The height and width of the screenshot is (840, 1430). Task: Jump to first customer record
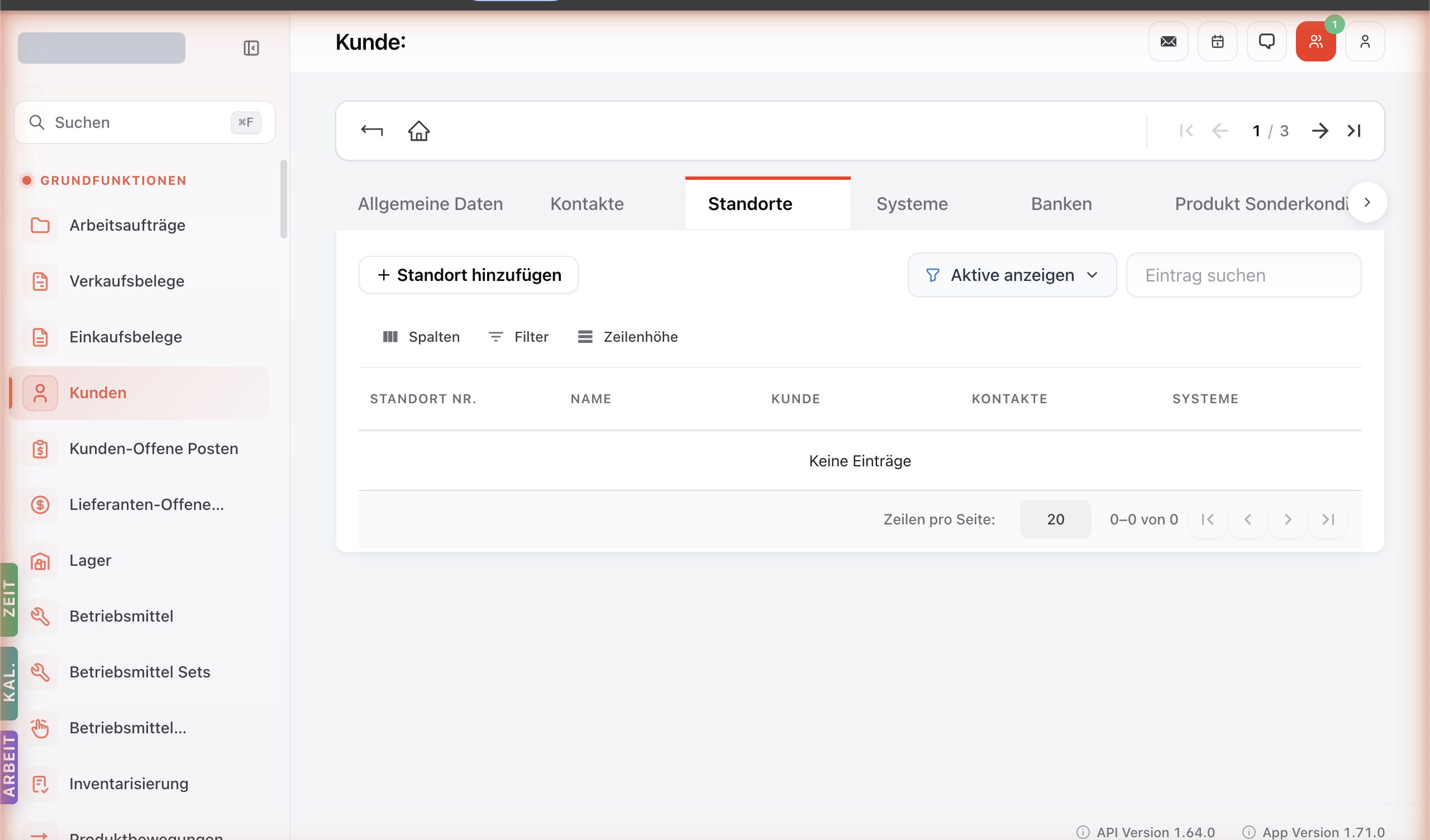[x=1186, y=131]
